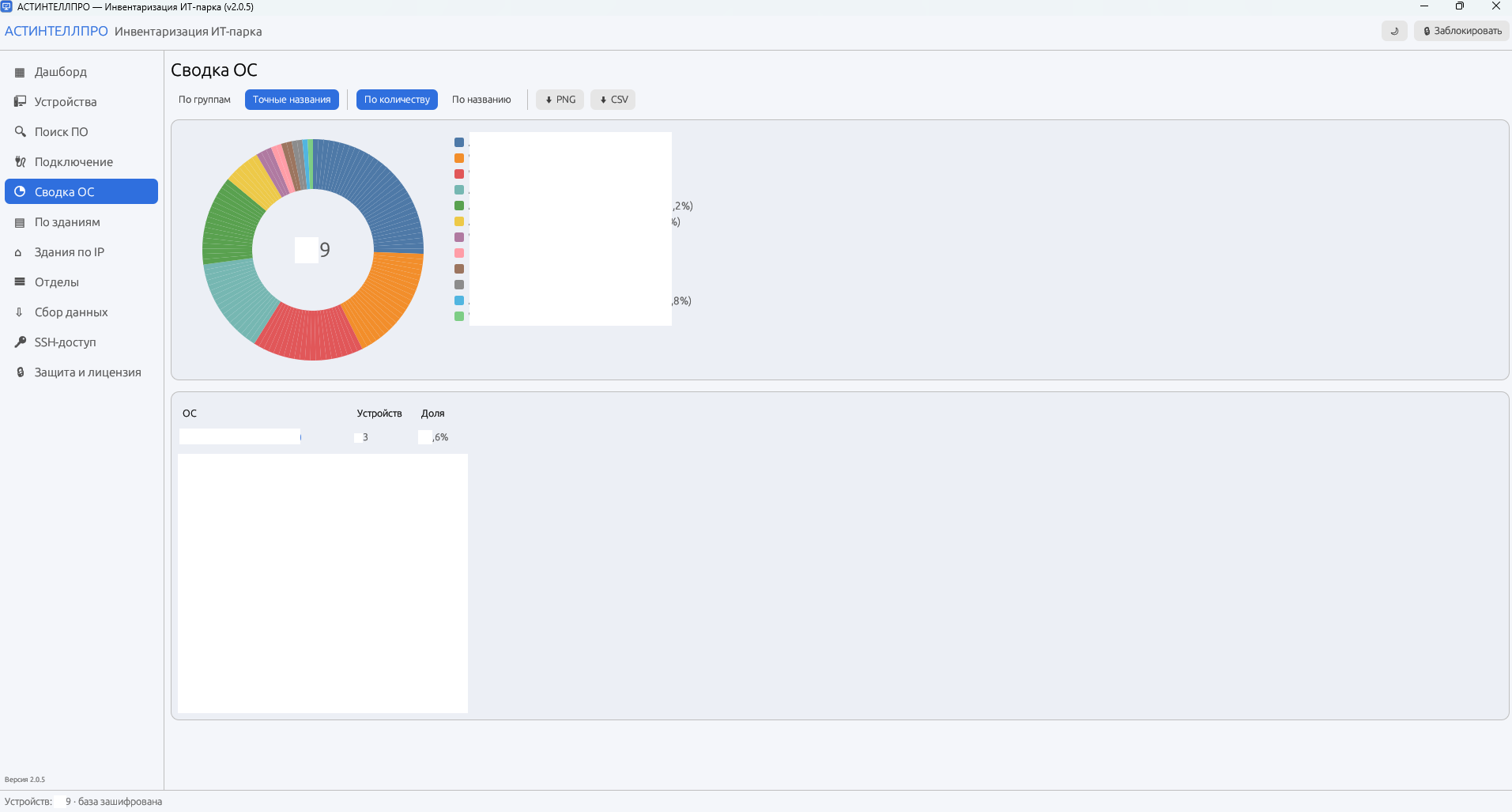Click the Защита и лицензия lock icon

pos(20,372)
